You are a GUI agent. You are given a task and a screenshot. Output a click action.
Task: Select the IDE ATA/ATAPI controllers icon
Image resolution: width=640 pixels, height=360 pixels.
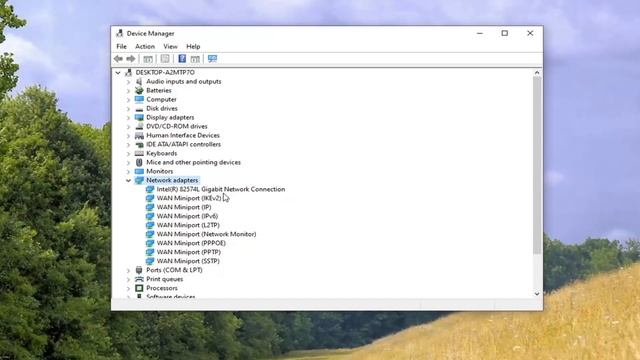coord(139,144)
